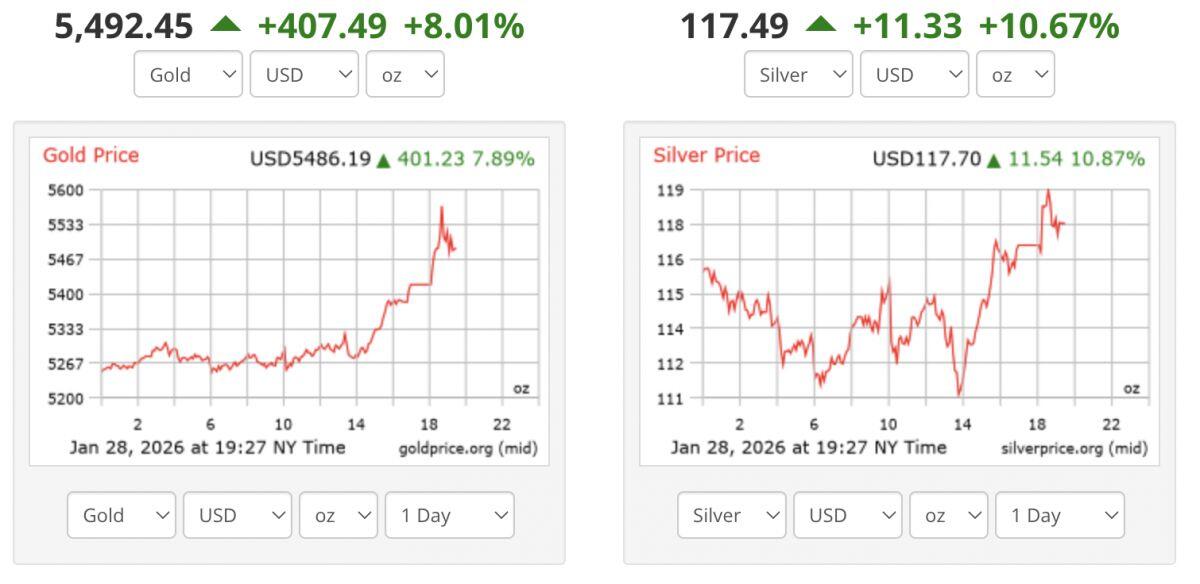
Task: Expand the top gold oz unit dropdown
Action: pyautogui.click(x=405, y=75)
